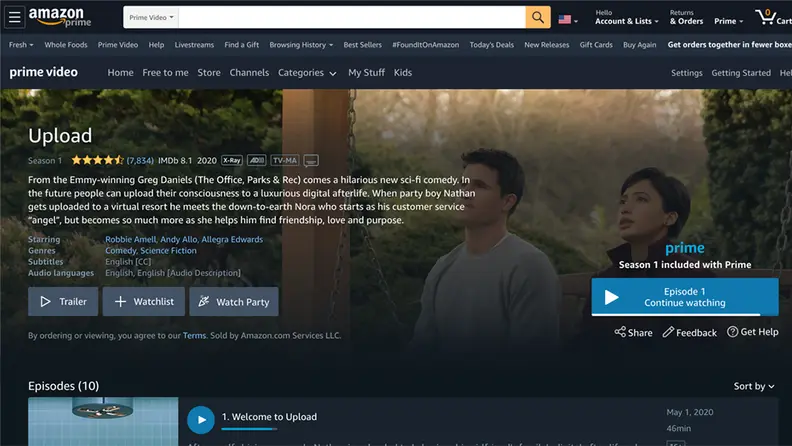
Task: Open Gift Cards
Action: (x=596, y=45)
